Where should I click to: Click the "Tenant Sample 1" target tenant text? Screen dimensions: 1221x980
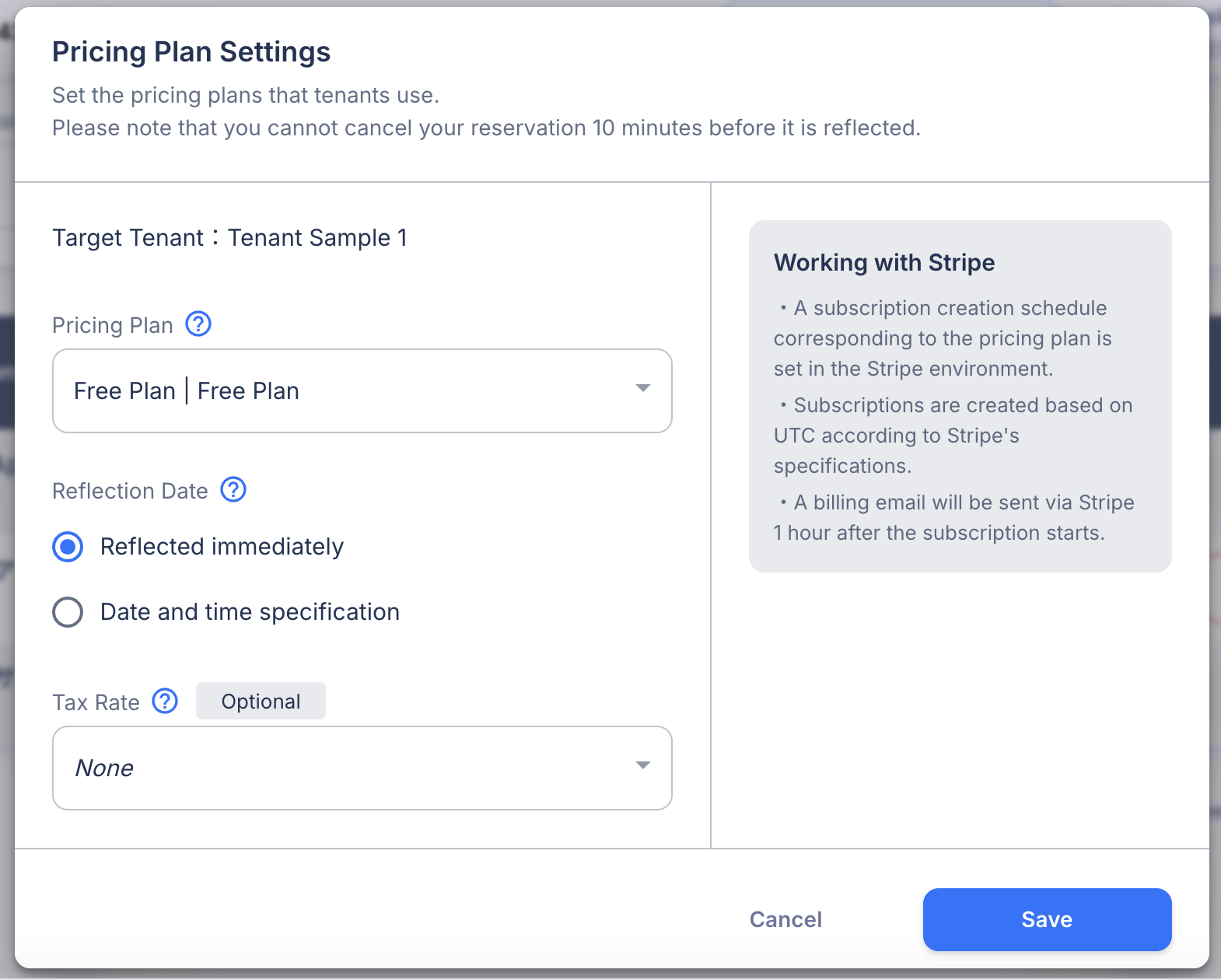coord(317,237)
